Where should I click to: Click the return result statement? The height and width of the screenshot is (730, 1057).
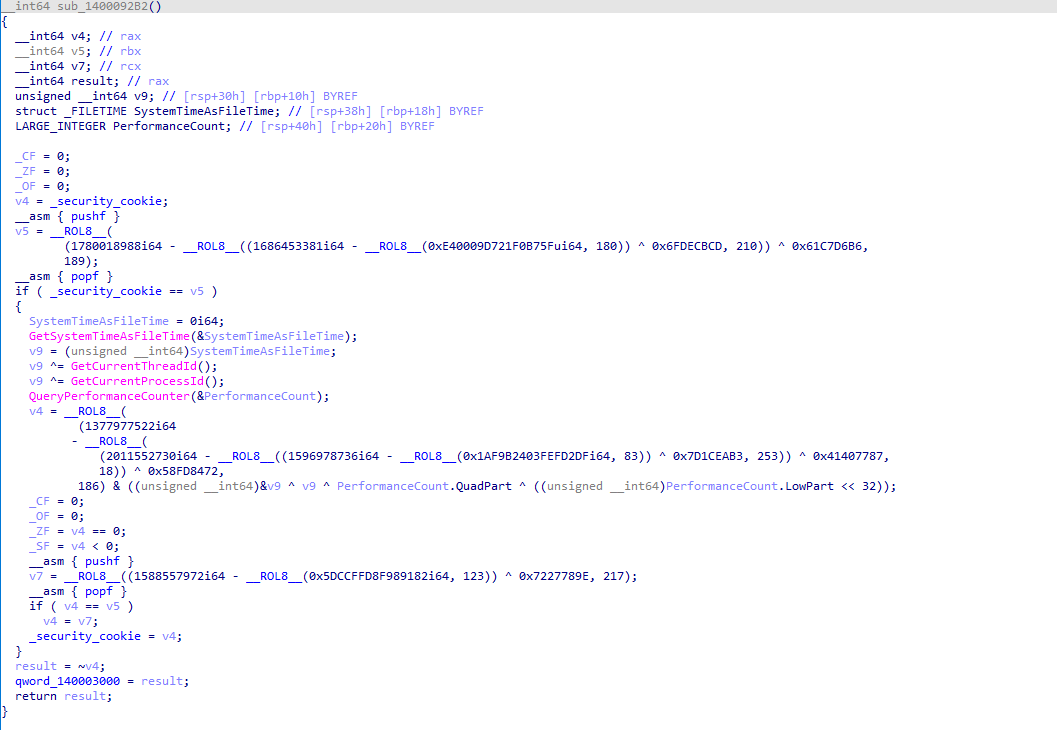pos(63,696)
